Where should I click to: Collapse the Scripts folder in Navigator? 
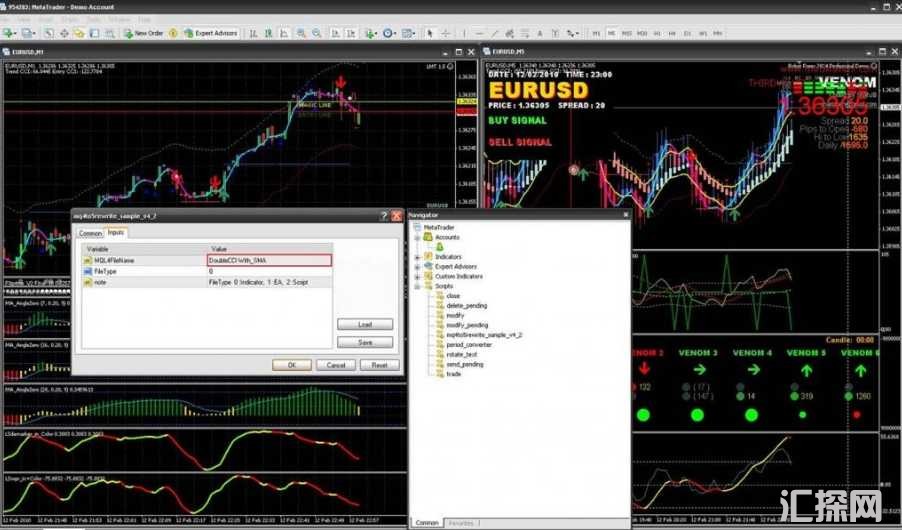coord(418,287)
